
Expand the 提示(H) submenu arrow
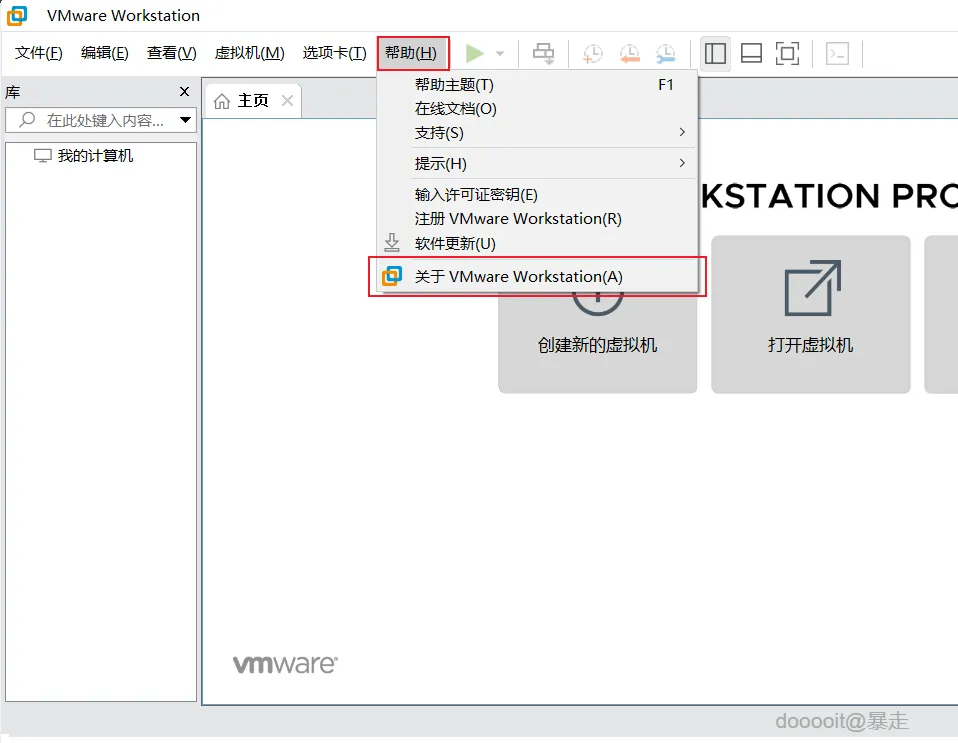pyautogui.click(x=682, y=163)
